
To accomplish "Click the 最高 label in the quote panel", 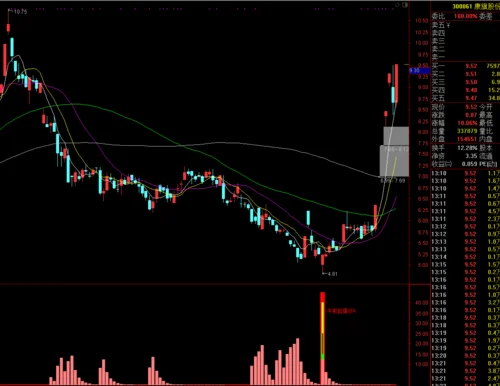I will coord(486,115).
